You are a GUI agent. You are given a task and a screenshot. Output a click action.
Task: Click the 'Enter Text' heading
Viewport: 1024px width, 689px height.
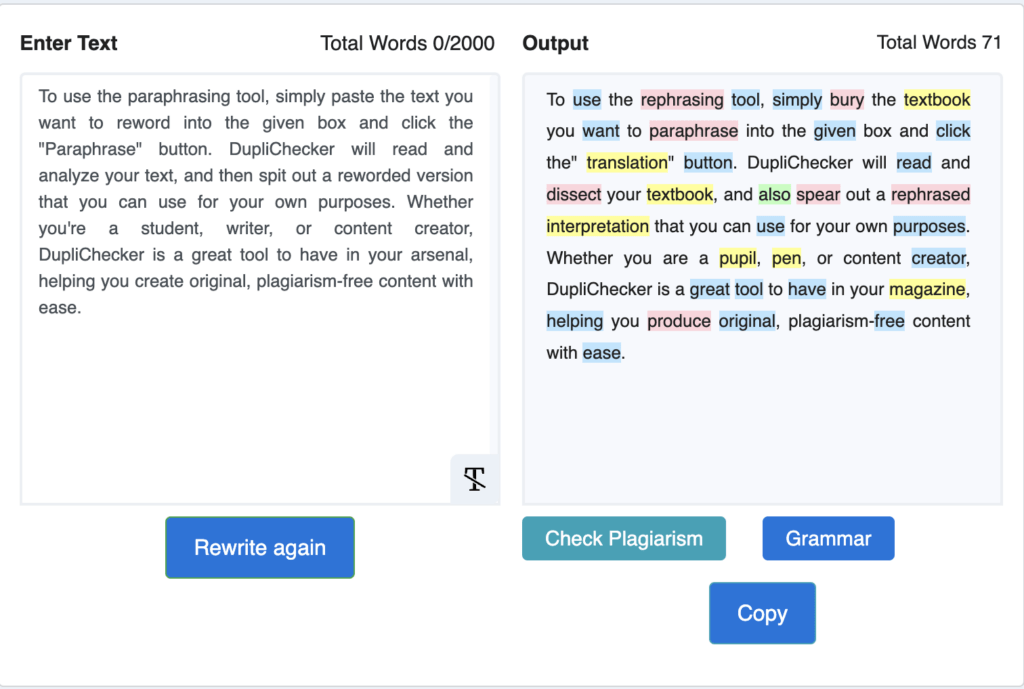click(69, 43)
